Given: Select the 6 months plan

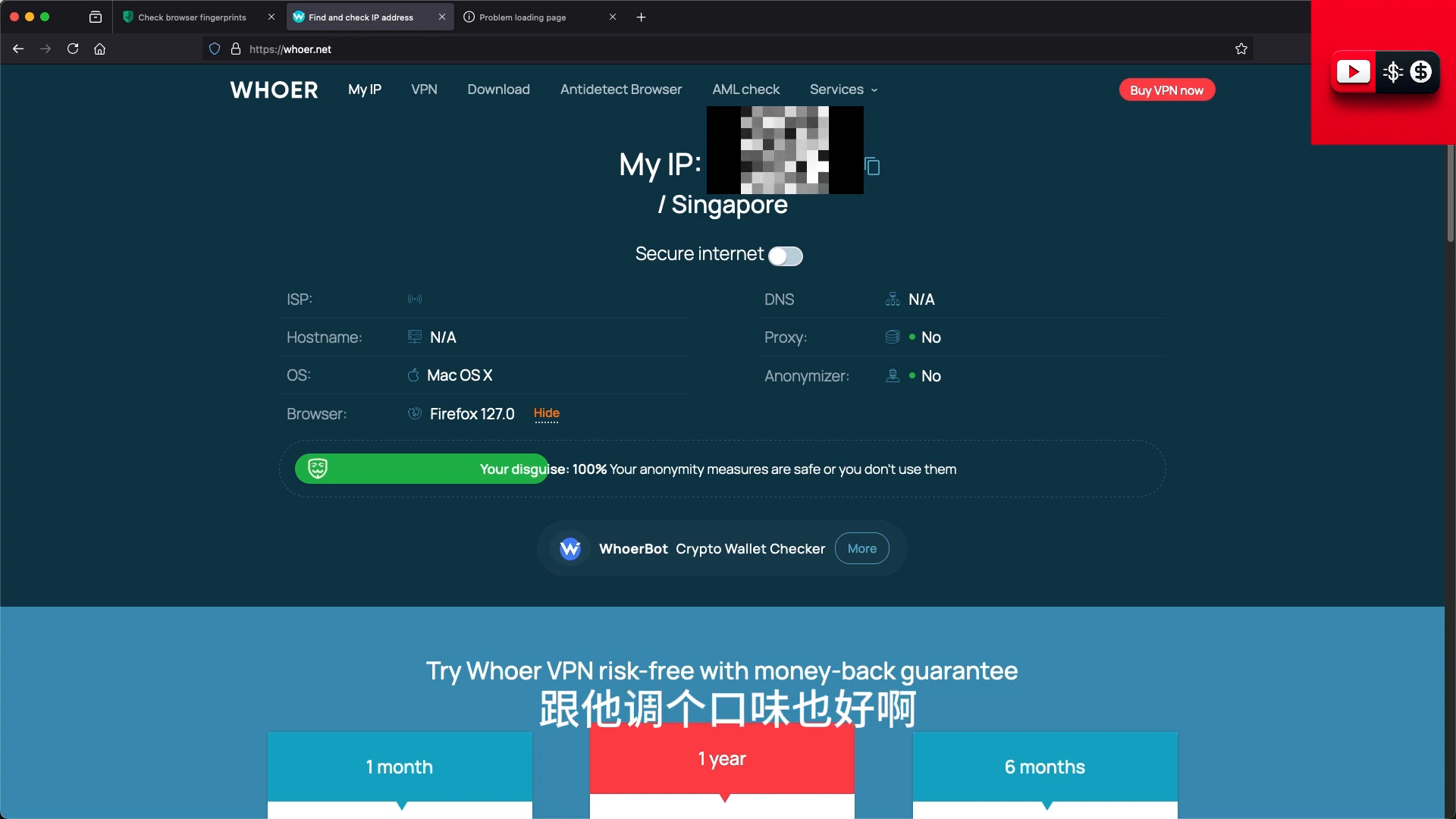Looking at the screenshot, I should [x=1045, y=767].
